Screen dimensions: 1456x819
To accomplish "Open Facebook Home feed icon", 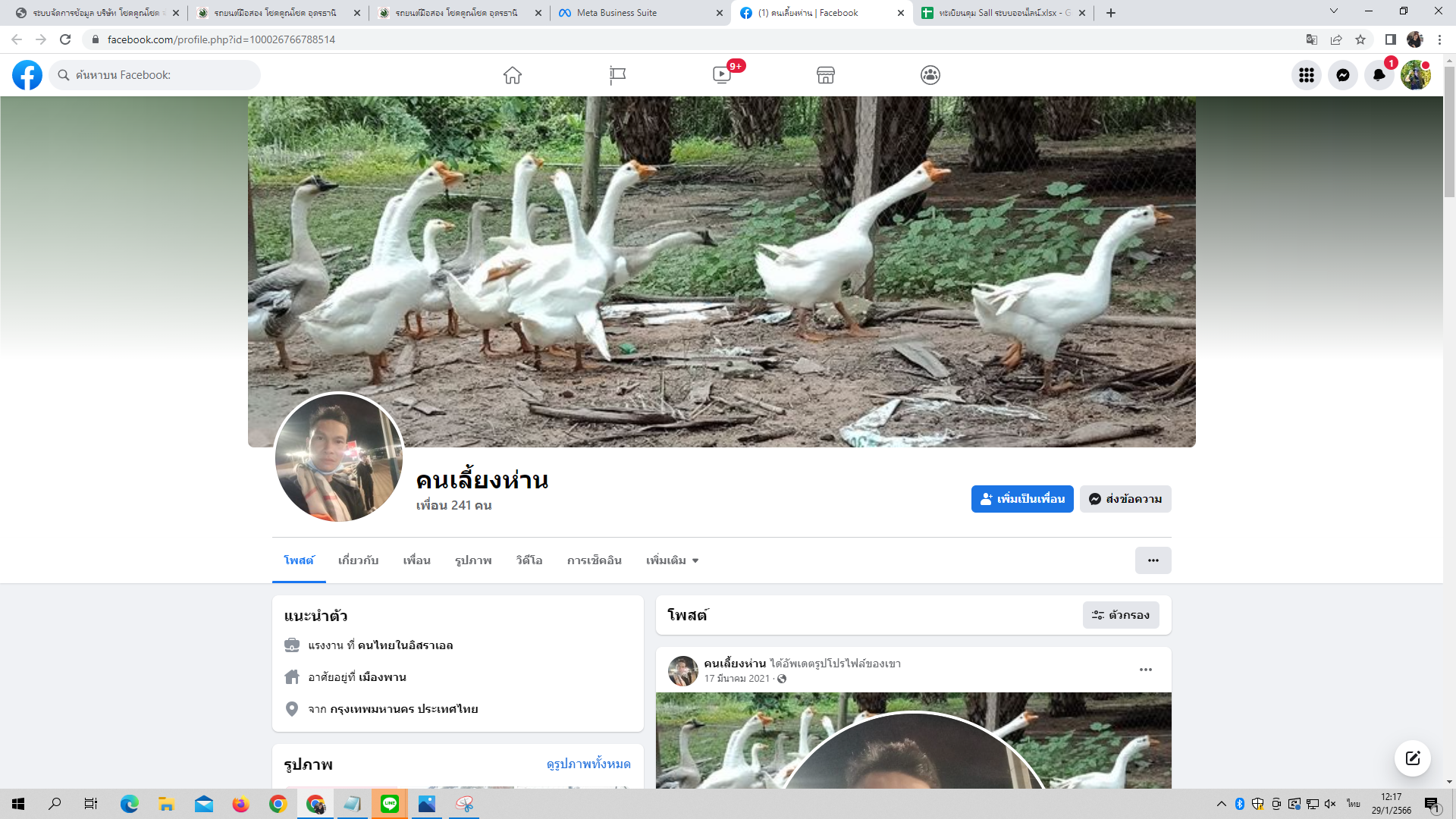I will click(x=513, y=75).
